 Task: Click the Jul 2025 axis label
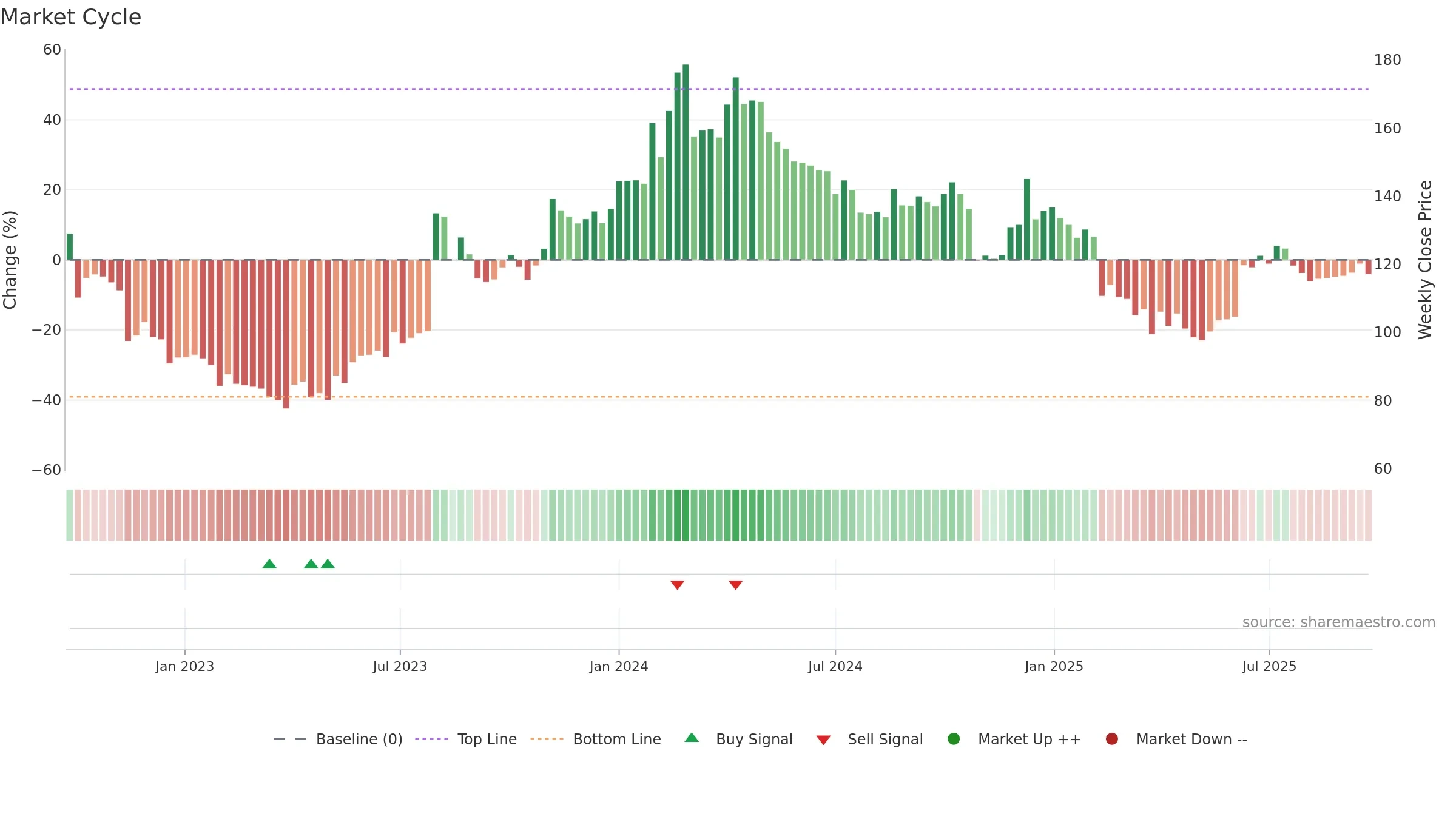click(1269, 666)
